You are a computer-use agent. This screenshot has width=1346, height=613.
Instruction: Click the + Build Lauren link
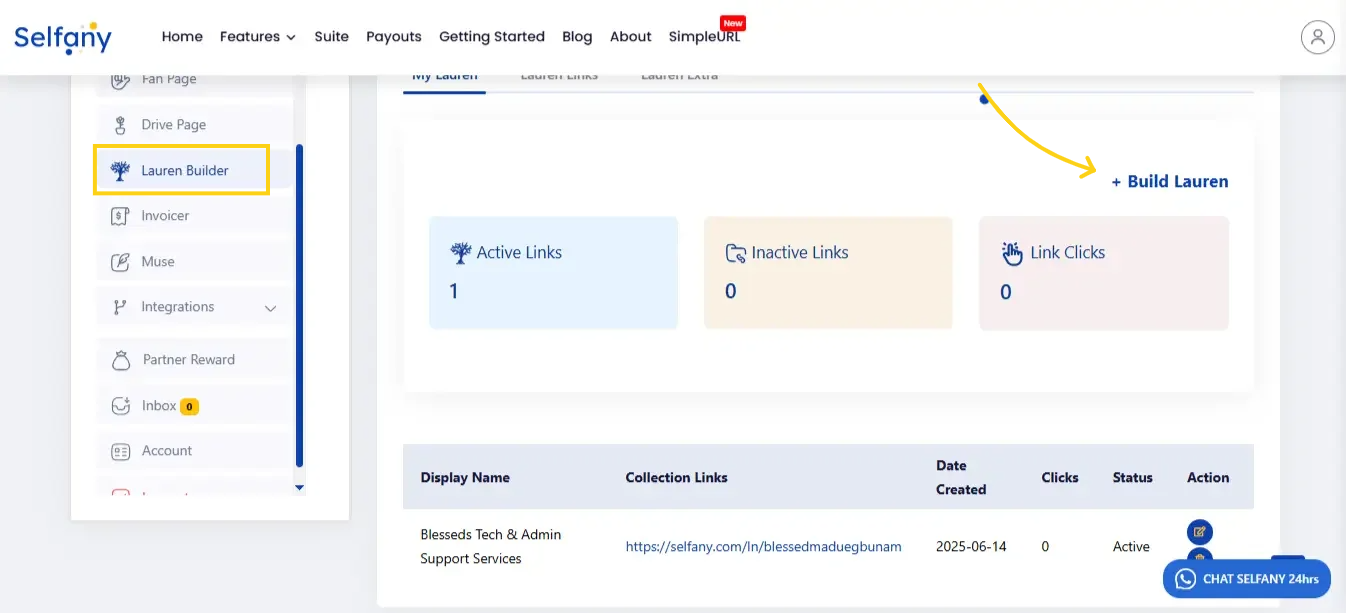point(1170,182)
